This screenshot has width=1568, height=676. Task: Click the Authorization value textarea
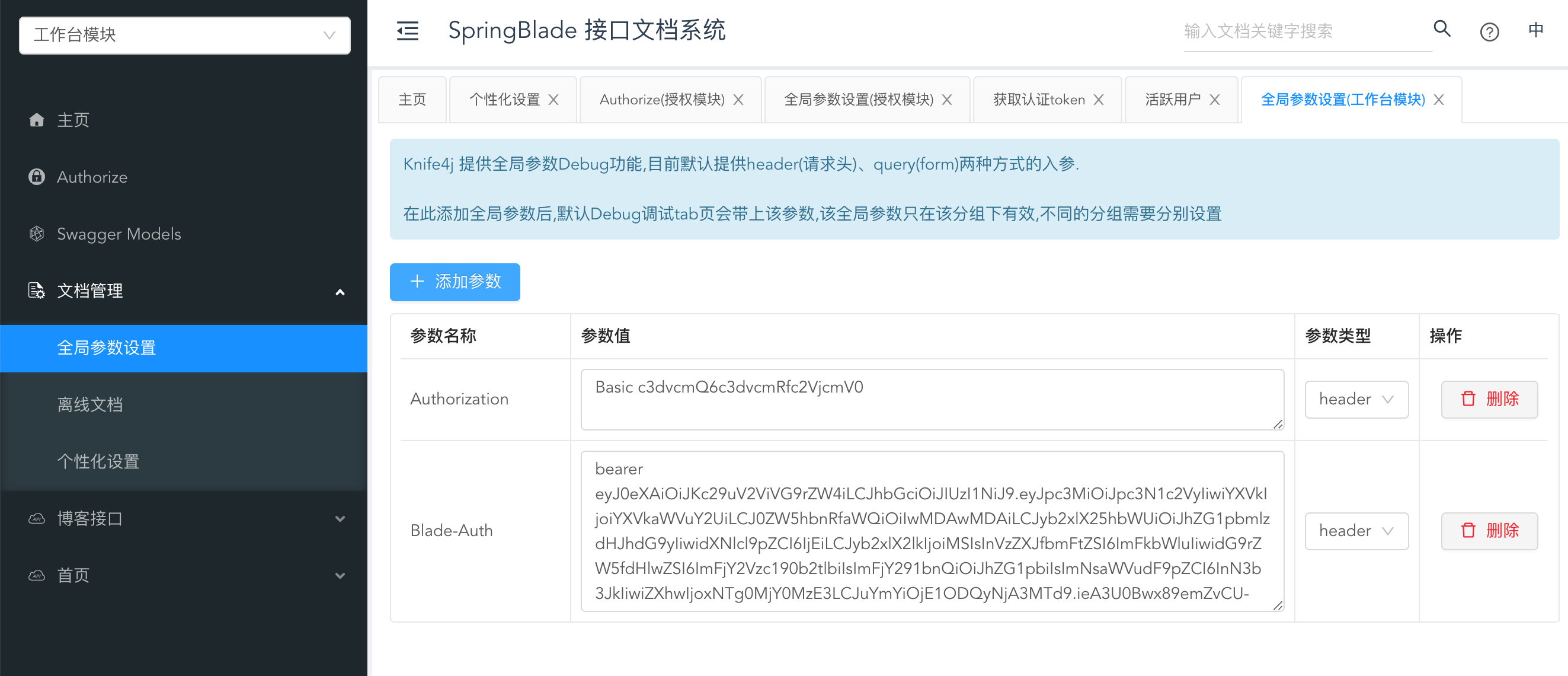pyautogui.click(x=932, y=399)
